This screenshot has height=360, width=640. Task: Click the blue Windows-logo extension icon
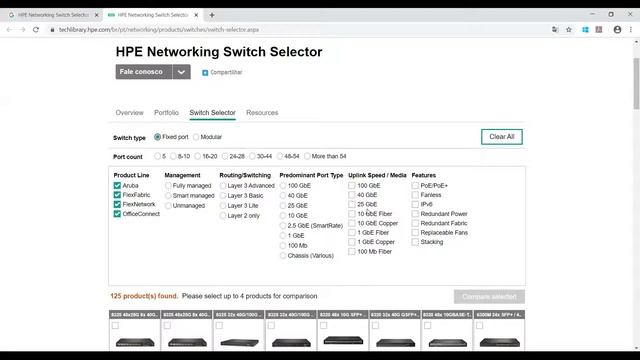585,29
